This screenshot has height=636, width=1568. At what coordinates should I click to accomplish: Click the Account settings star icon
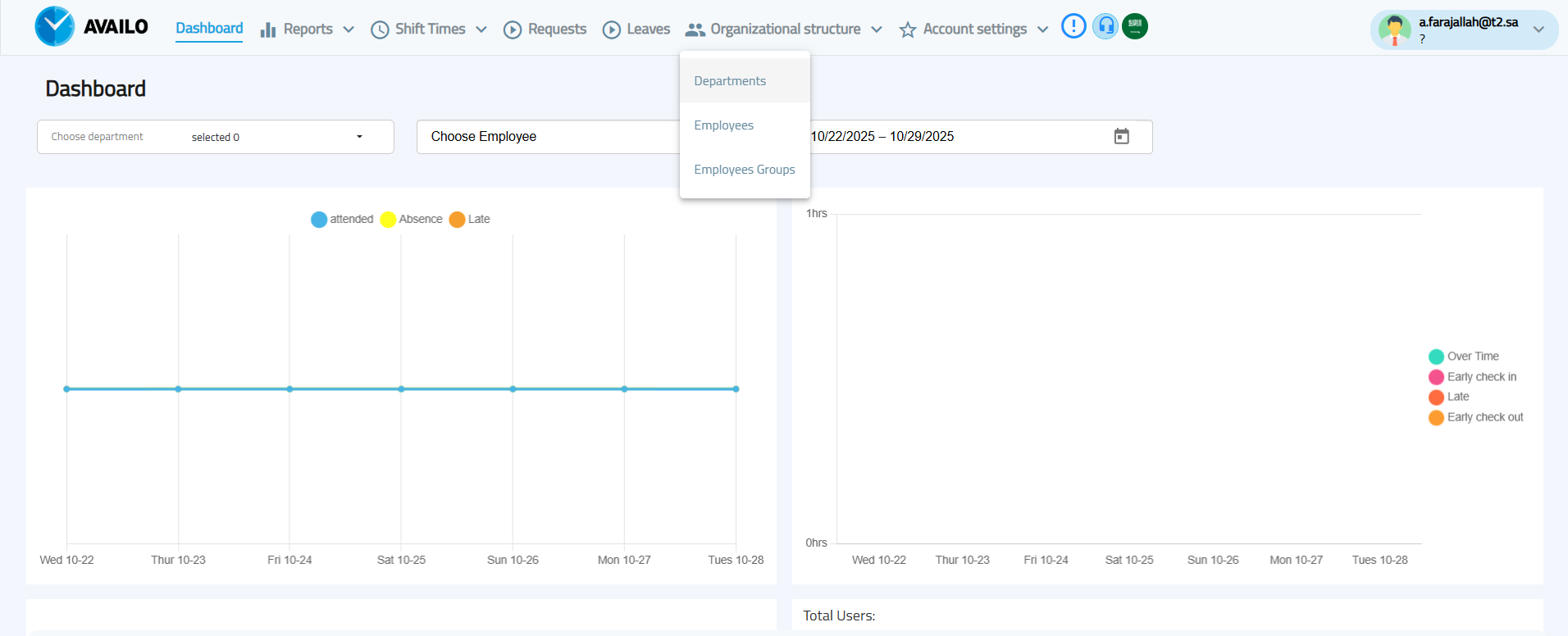pyautogui.click(x=907, y=30)
